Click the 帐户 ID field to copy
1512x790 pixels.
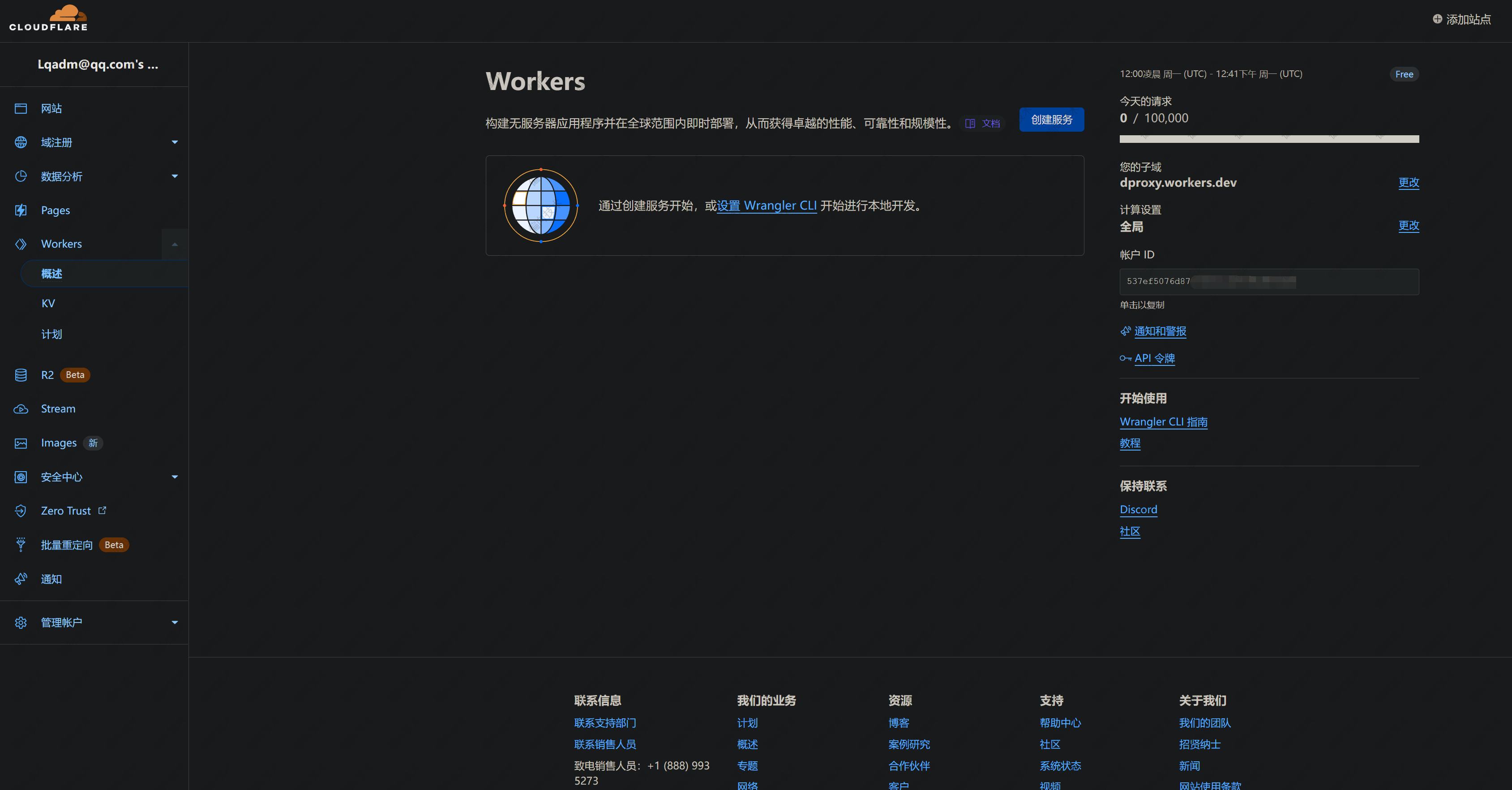[x=1269, y=282]
